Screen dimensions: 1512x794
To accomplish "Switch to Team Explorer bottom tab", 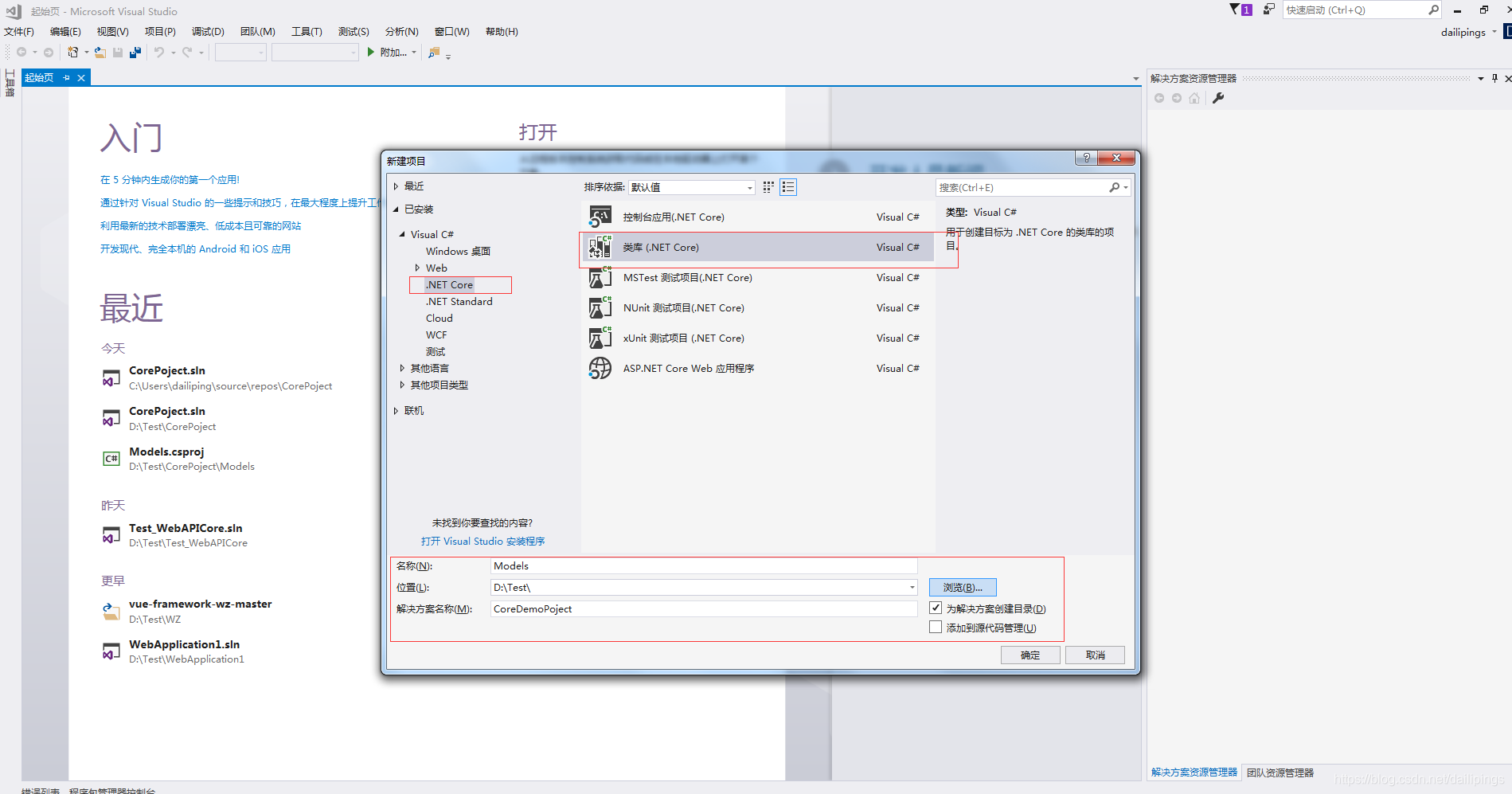I will 1280,772.
